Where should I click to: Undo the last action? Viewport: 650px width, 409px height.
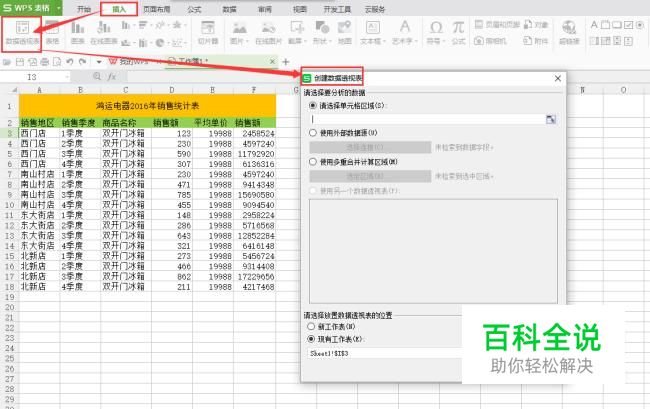[x=70, y=62]
